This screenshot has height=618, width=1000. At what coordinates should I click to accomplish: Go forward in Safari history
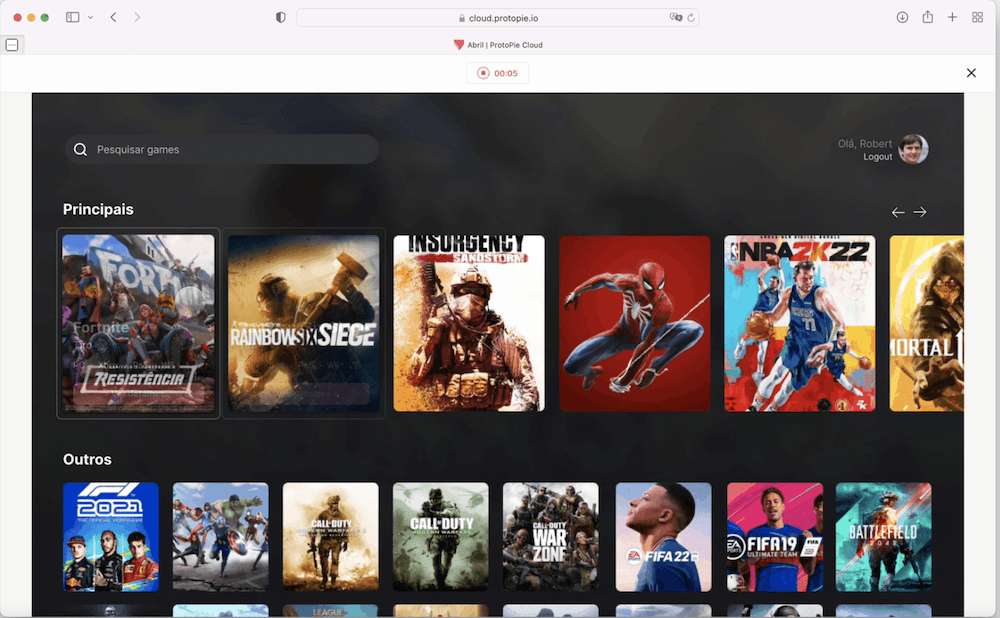(137, 17)
